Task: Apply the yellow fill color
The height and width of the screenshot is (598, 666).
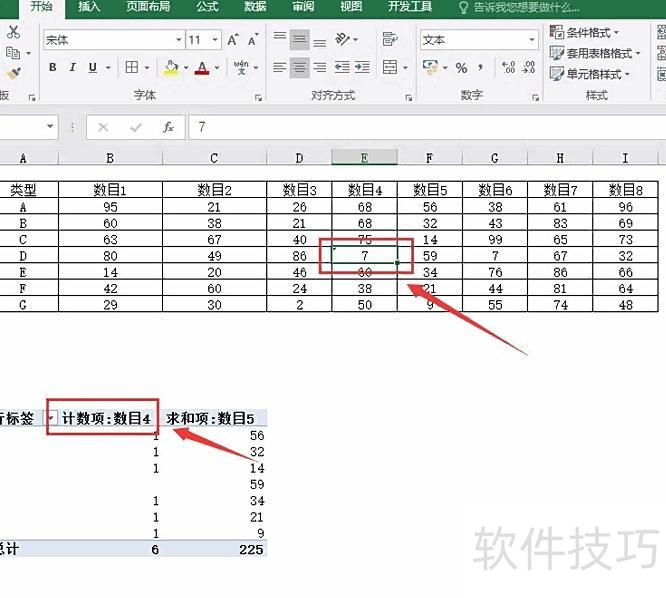Action: click(171, 68)
